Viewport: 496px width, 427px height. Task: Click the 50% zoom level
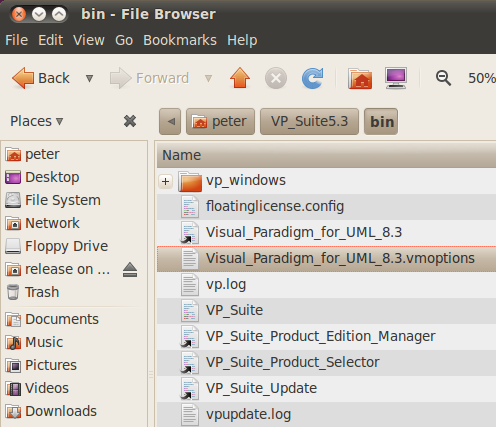click(x=482, y=78)
